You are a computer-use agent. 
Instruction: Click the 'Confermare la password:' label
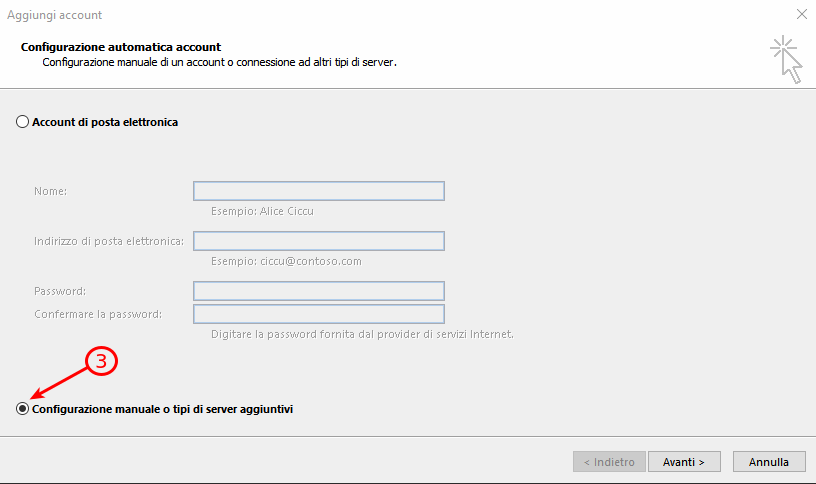[x=98, y=314]
